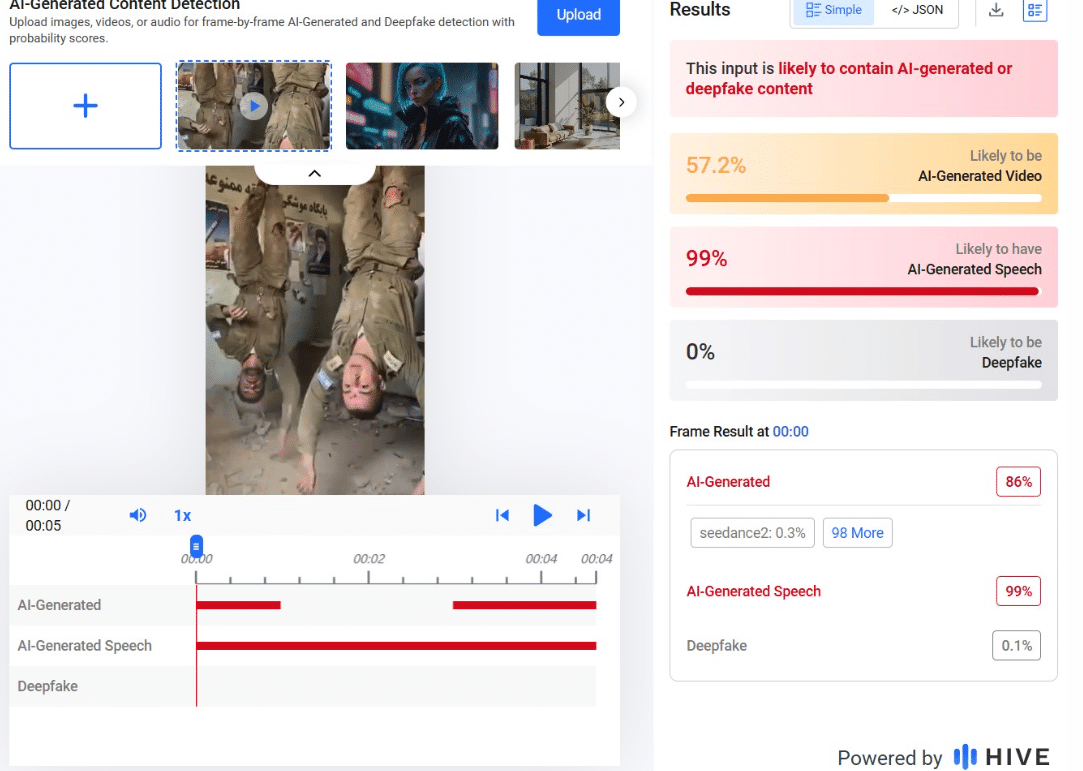Click the Upload button
The height and width of the screenshot is (771, 1083).
578,15
